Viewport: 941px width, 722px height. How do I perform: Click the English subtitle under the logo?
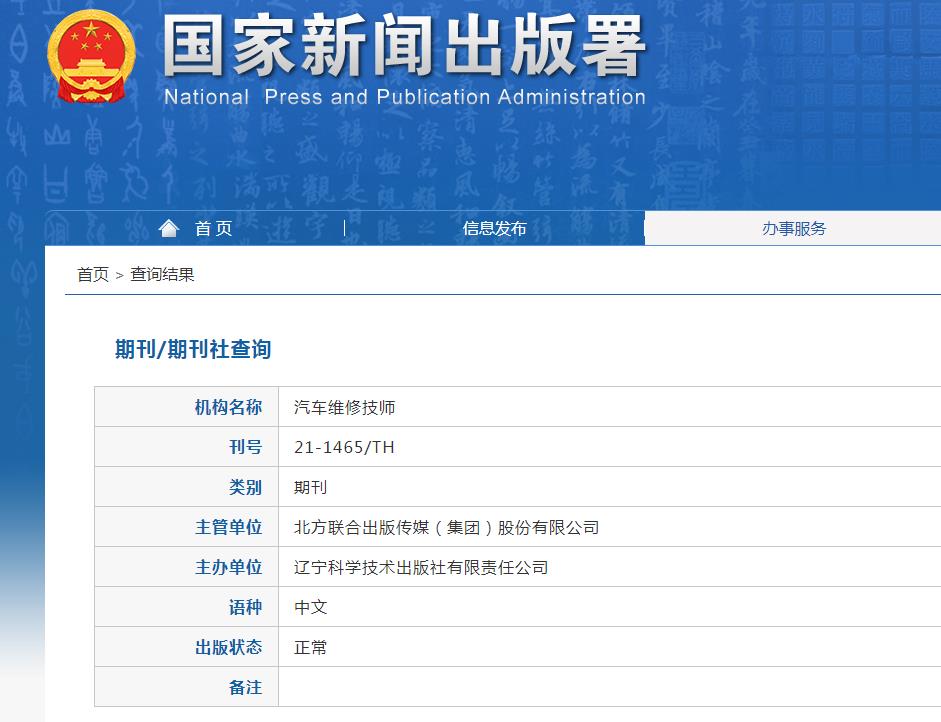tap(400, 97)
